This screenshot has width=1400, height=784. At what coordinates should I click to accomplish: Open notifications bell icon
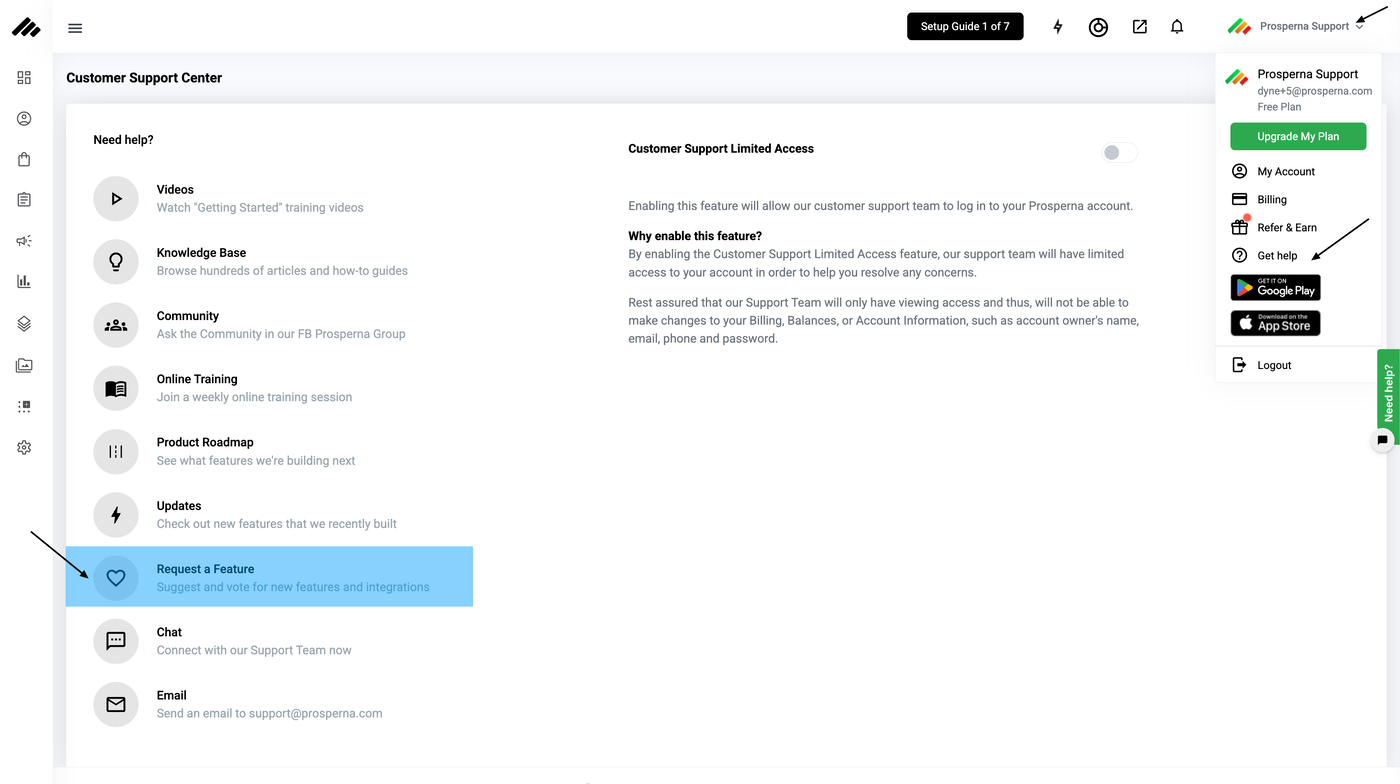point(1177,27)
